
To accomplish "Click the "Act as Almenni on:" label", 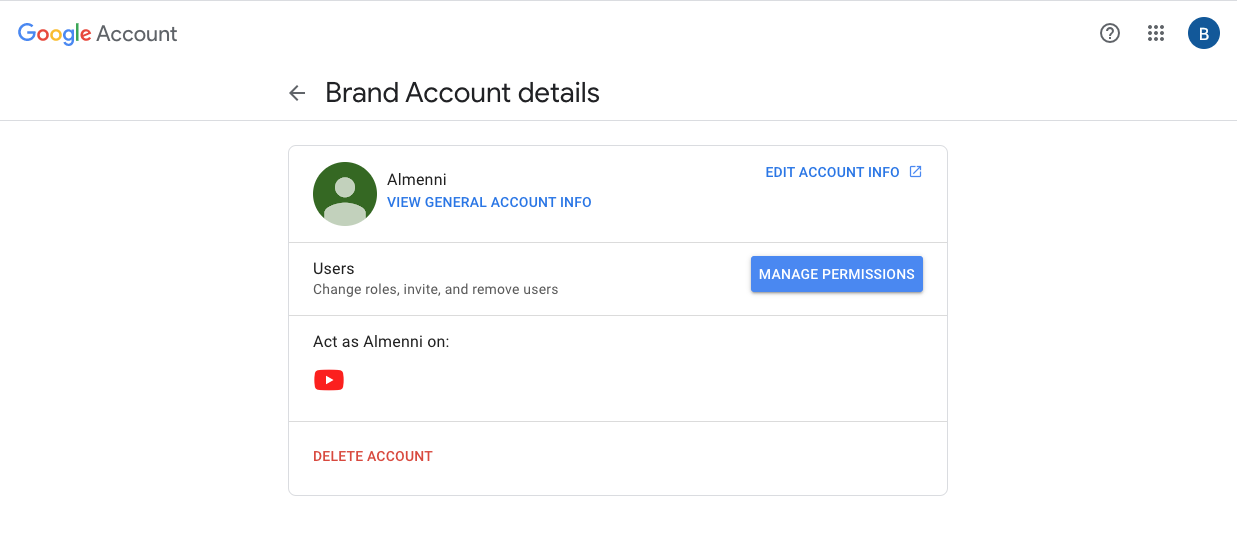I will tap(381, 341).
